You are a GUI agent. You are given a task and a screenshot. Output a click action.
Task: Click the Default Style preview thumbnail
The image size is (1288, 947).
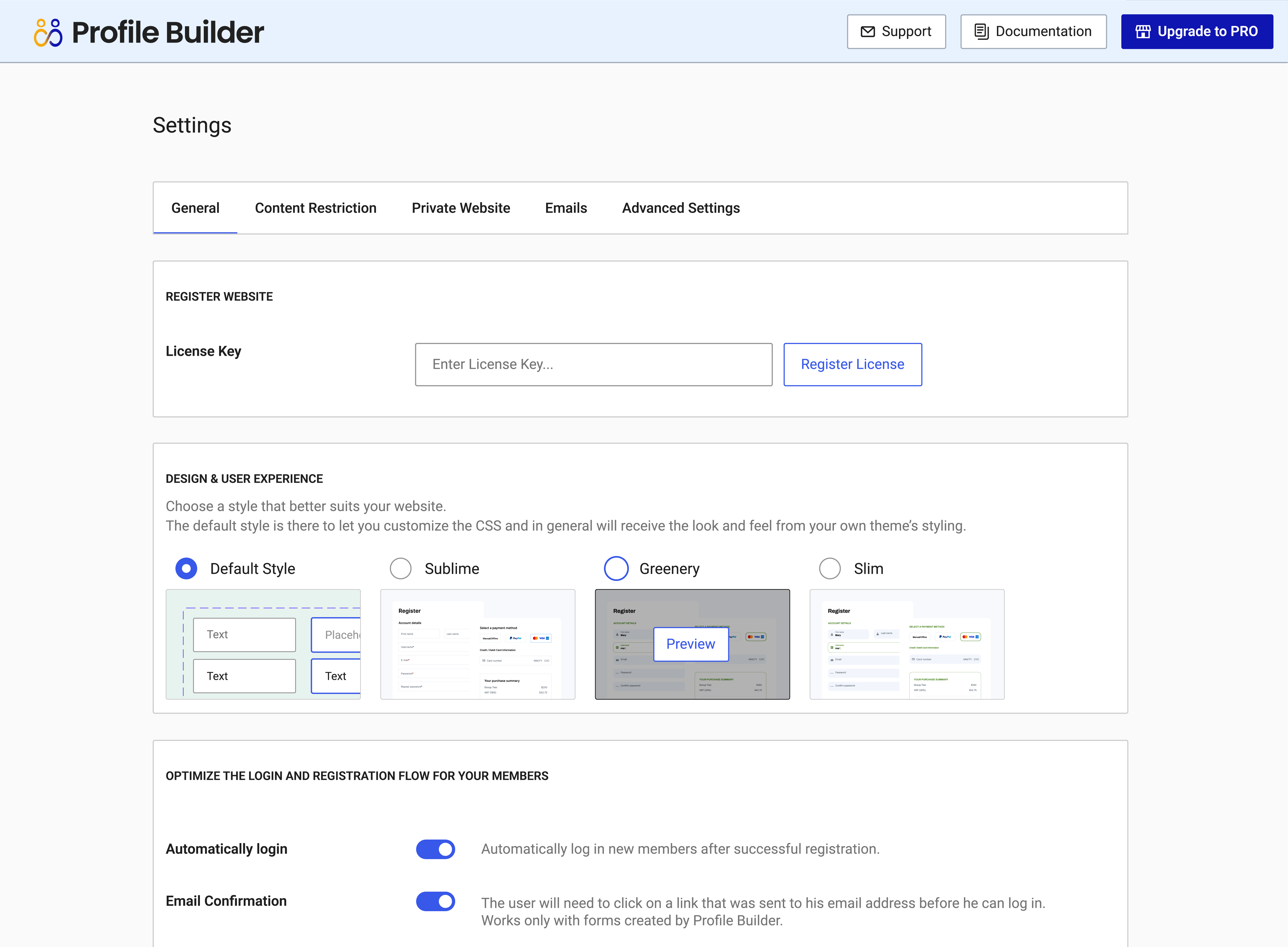(x=263, y=644)
